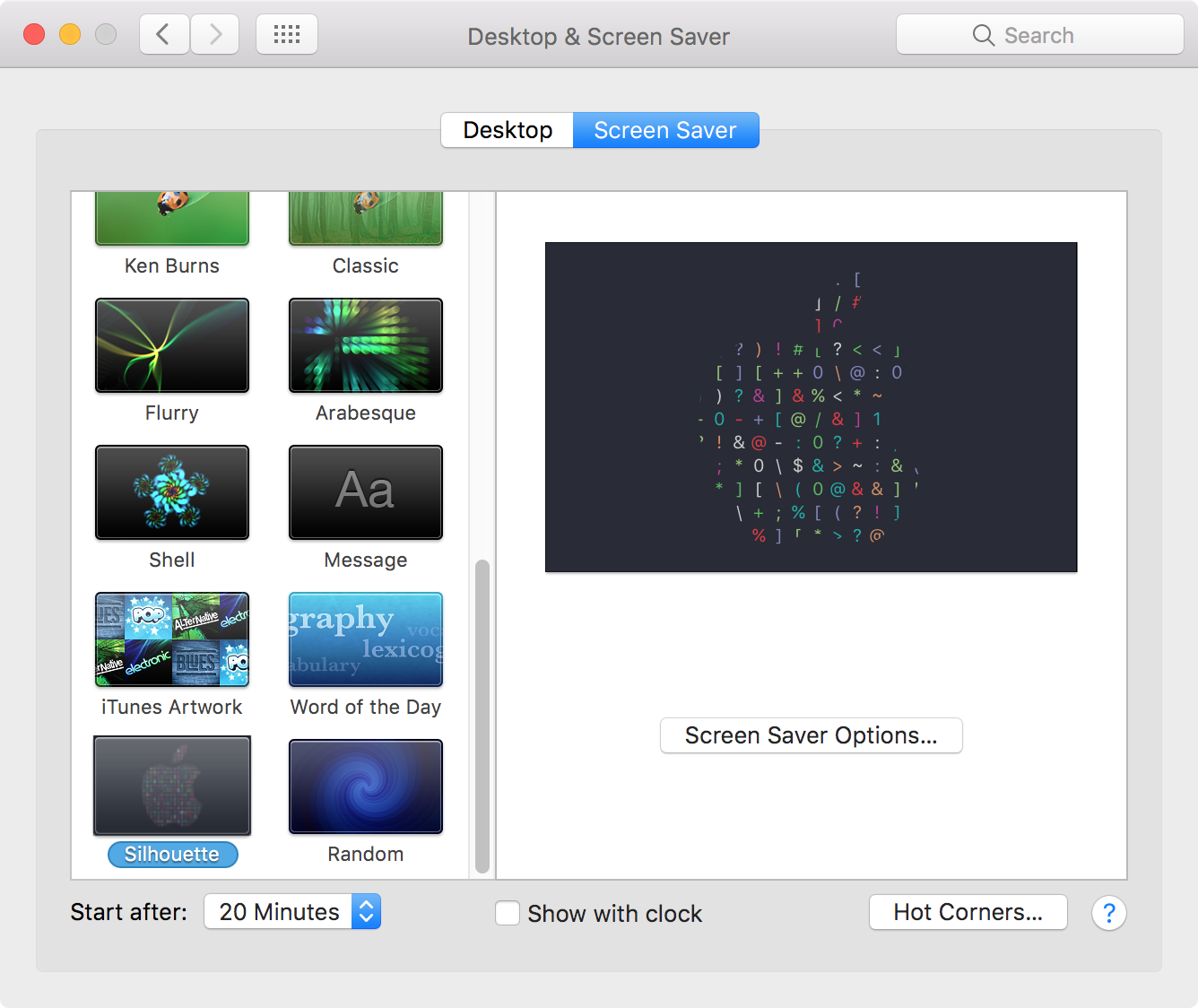Open Hot Corners settings
Viewport: 1198px width, 1008px height.
click(x=968, y=912)
